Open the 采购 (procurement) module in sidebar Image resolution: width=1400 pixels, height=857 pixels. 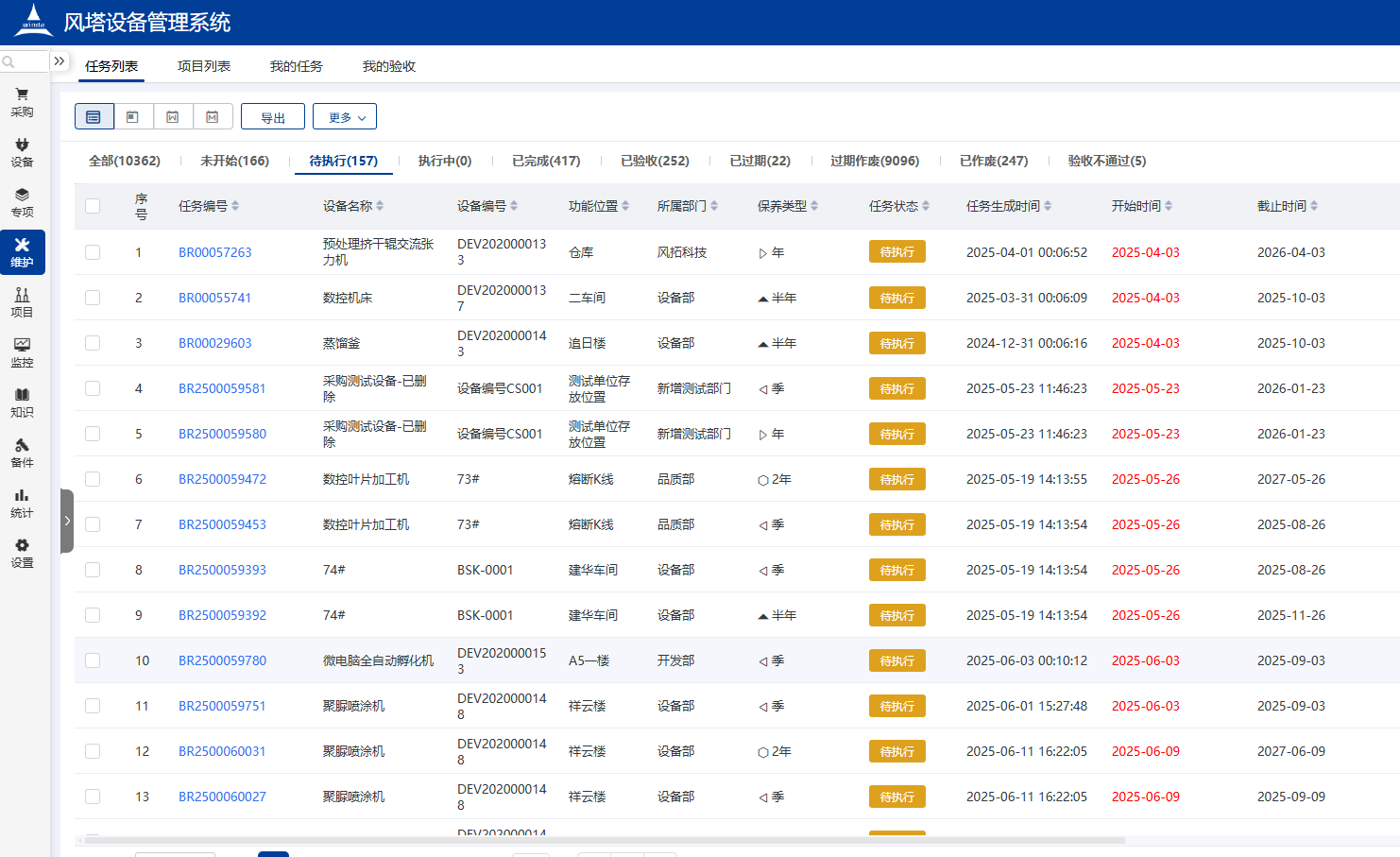click(x=22, y=100)
